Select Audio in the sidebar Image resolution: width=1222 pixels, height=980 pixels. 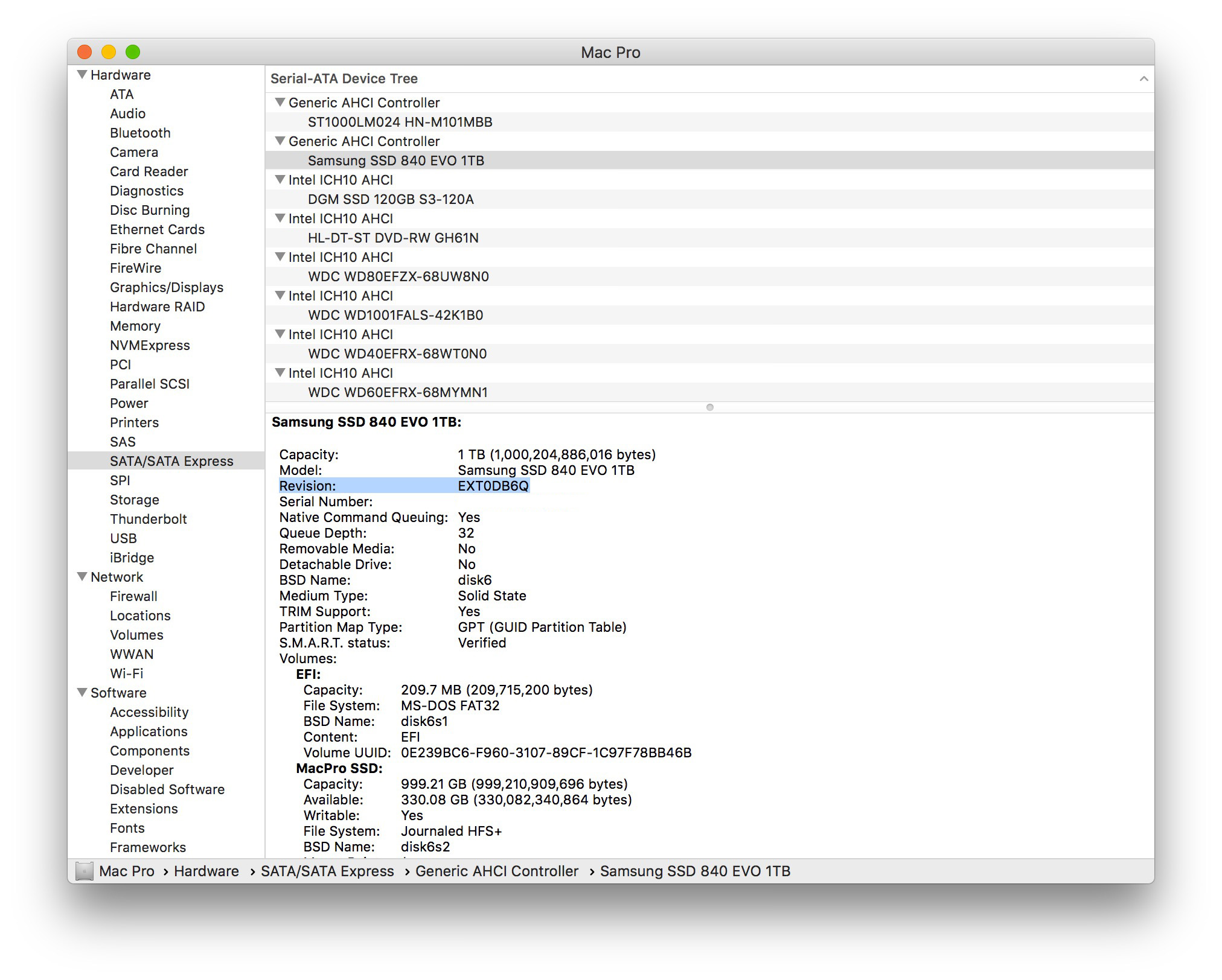[127, 113]
